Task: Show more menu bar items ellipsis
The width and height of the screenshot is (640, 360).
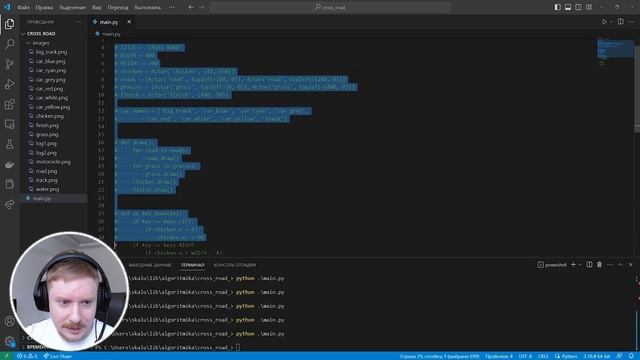Action: (x=171, y=7)
